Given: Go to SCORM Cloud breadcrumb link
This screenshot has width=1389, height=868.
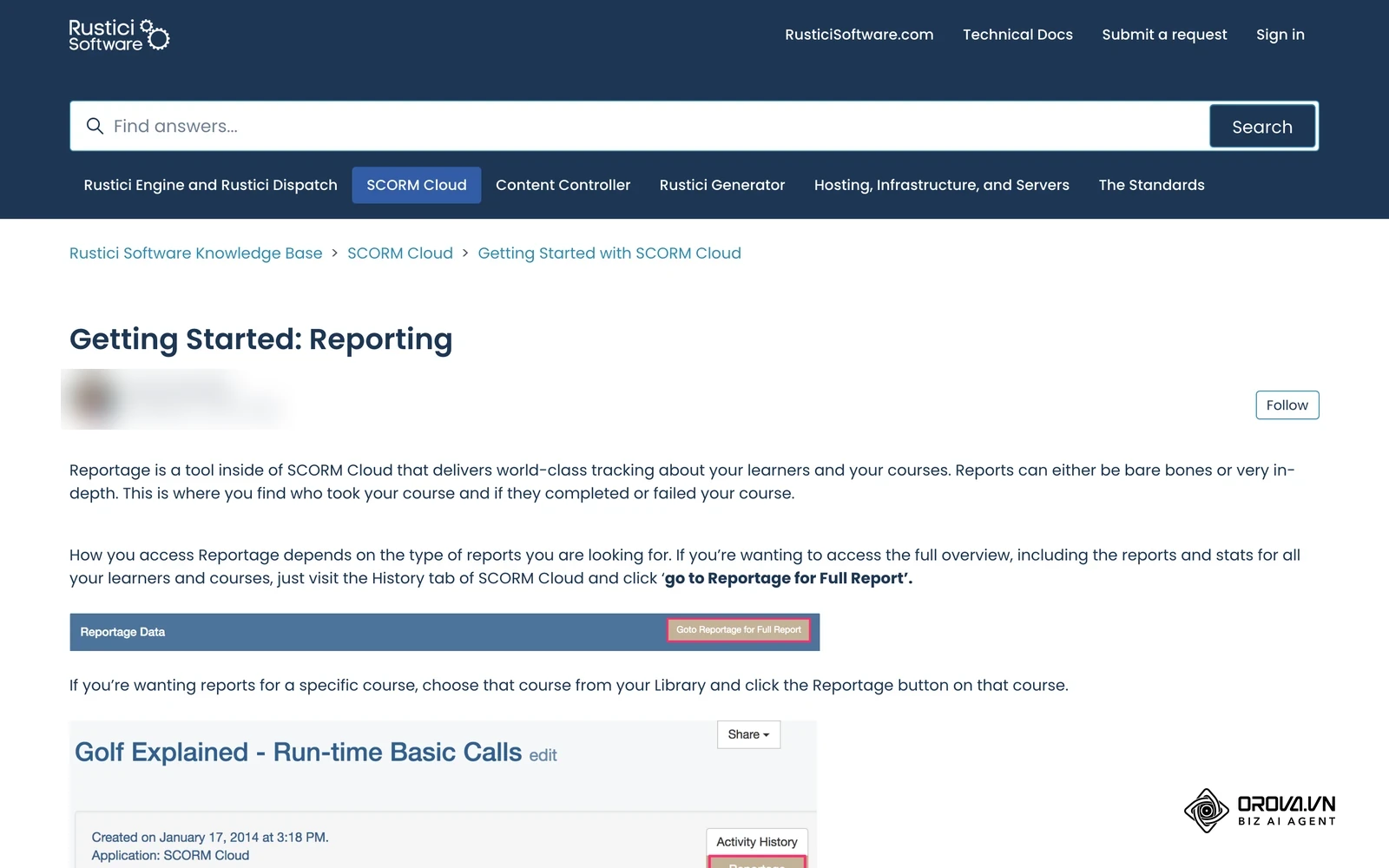Looking at the screenshot, I should coord(400,253).
